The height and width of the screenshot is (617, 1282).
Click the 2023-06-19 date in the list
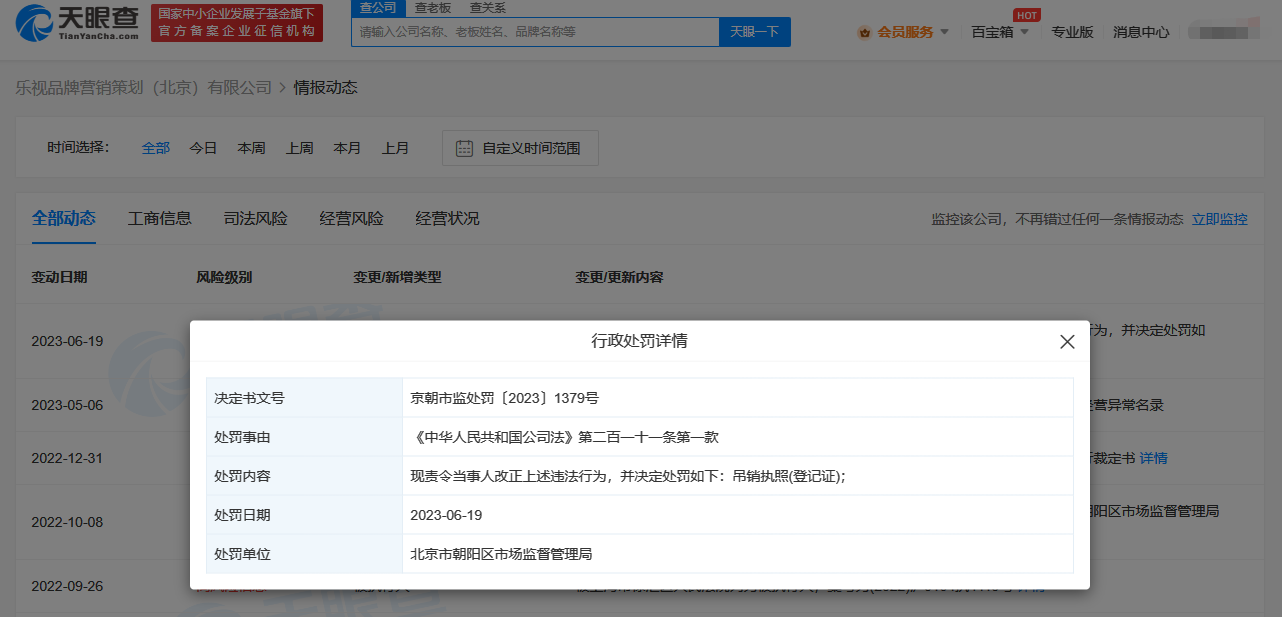click(67, 341)
